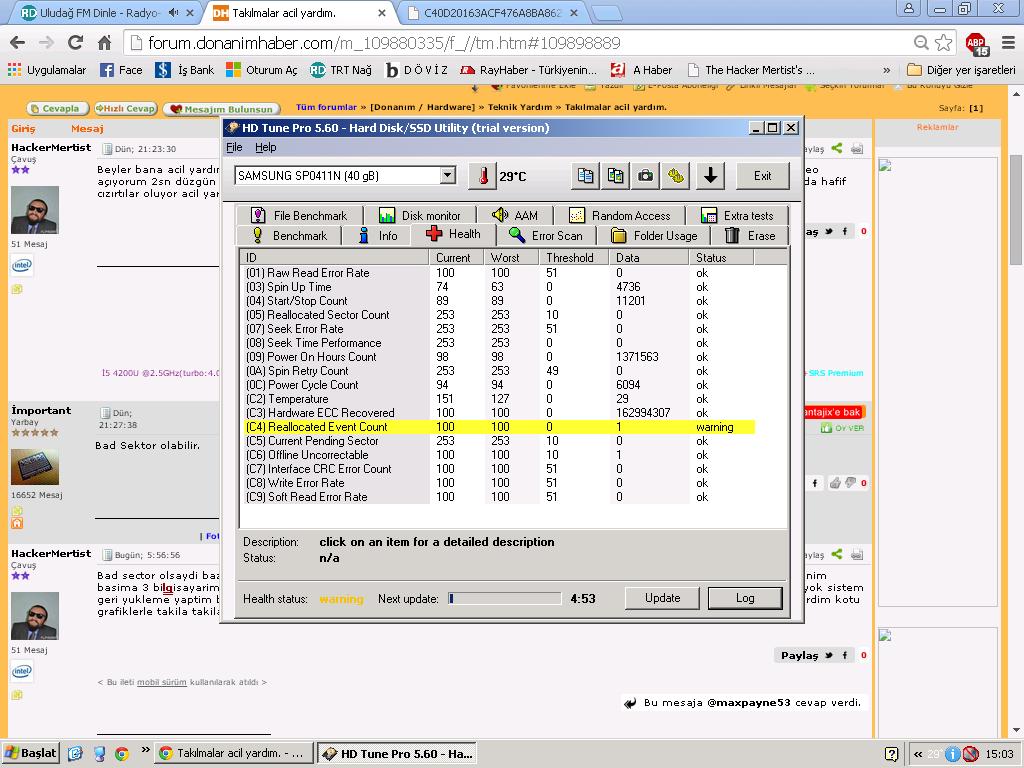Click the Log button
Screen dimensions: 1024x768
744,598
